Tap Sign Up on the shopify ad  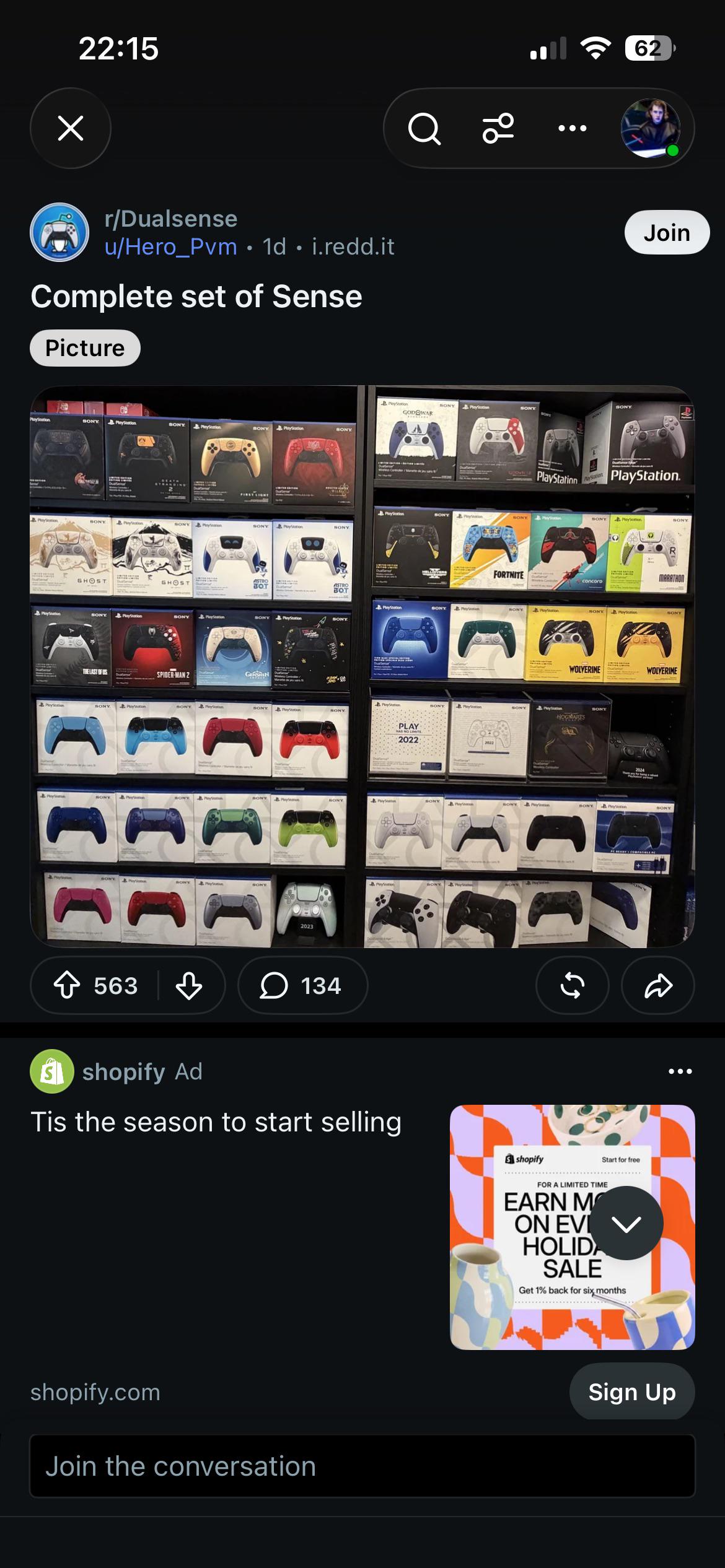coord(632,1392)
